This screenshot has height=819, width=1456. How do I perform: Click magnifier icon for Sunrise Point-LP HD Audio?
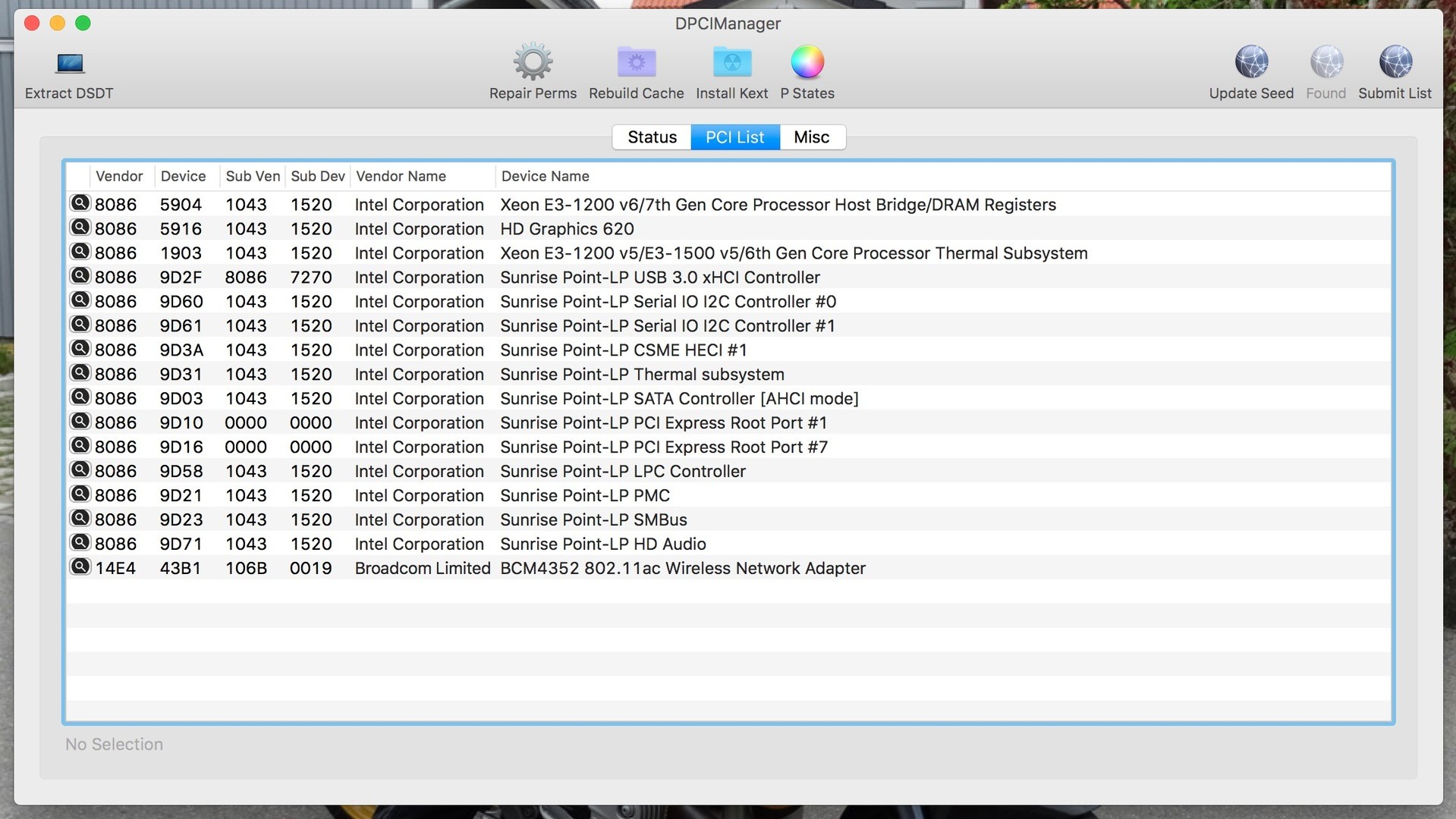pyautogui.click(x=80, y=543)
